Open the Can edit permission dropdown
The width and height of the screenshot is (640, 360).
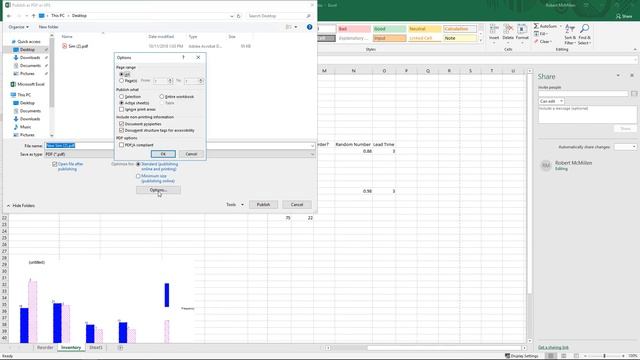pyautogui.click(x=551, y=101)
